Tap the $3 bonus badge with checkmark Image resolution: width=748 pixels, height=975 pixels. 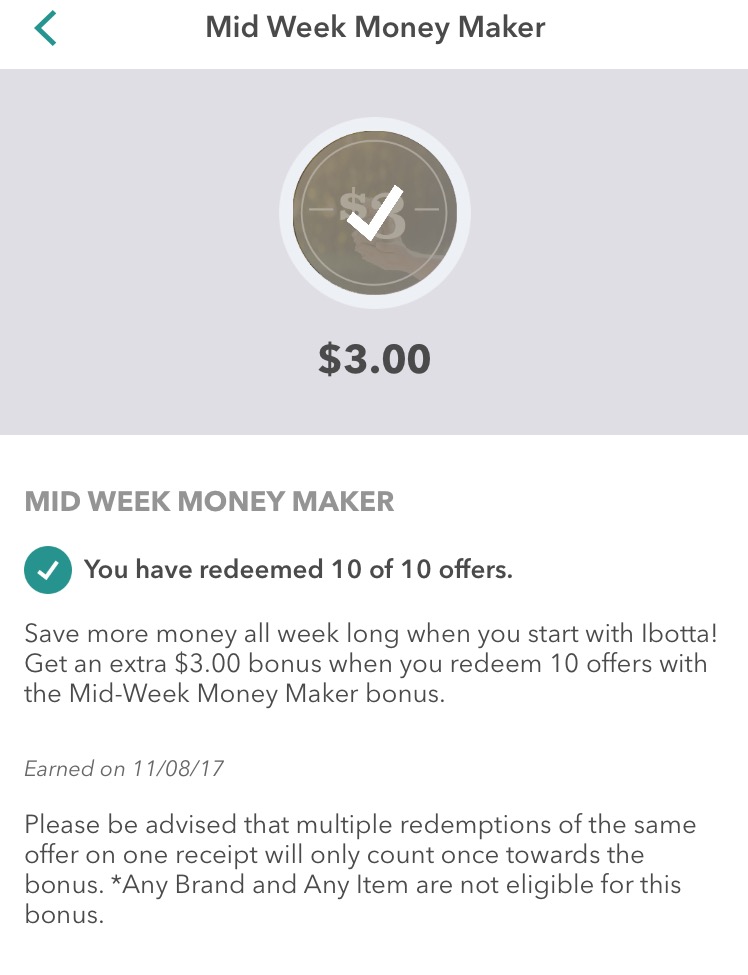point(374,213)
